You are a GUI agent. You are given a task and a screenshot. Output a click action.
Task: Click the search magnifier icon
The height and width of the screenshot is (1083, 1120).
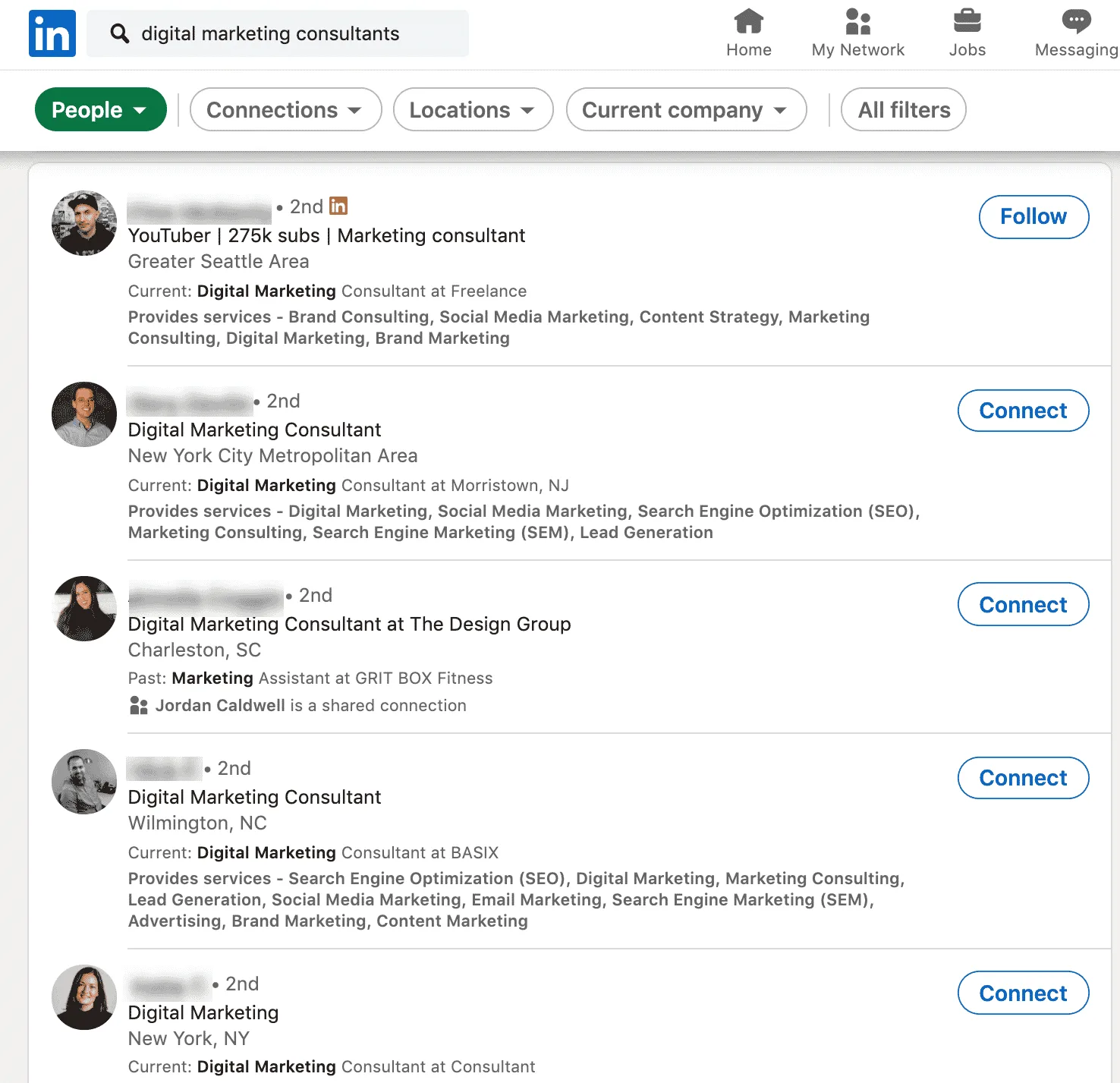[x=120, y=33]
